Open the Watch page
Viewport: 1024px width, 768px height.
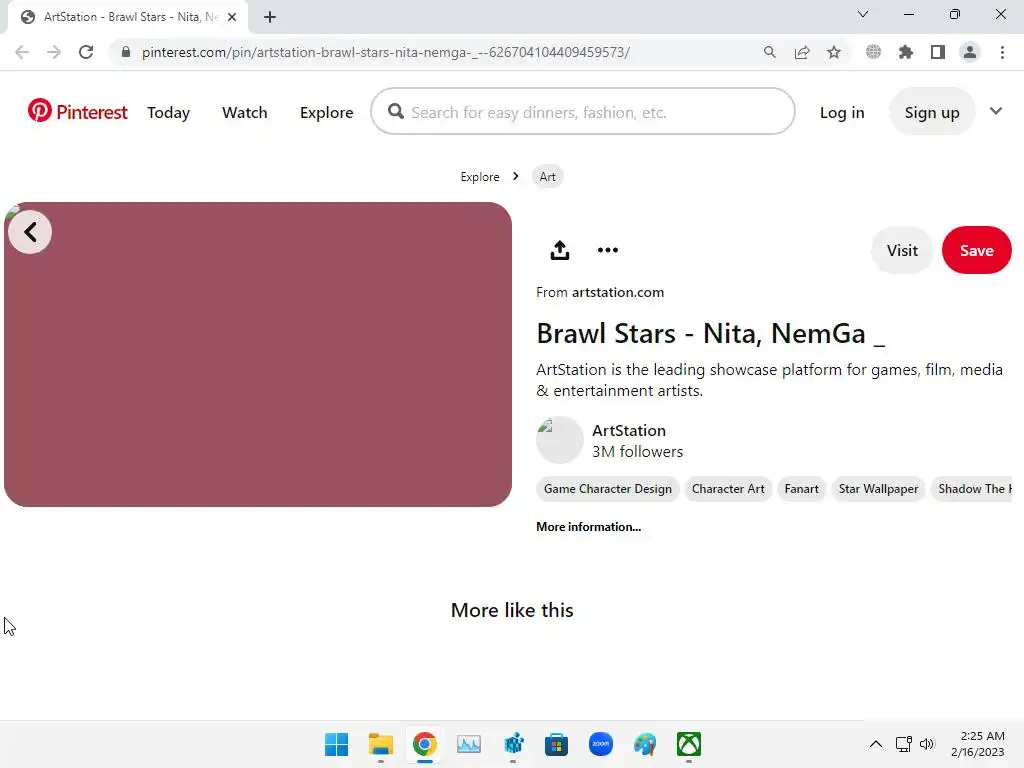(x=244, y=112)
